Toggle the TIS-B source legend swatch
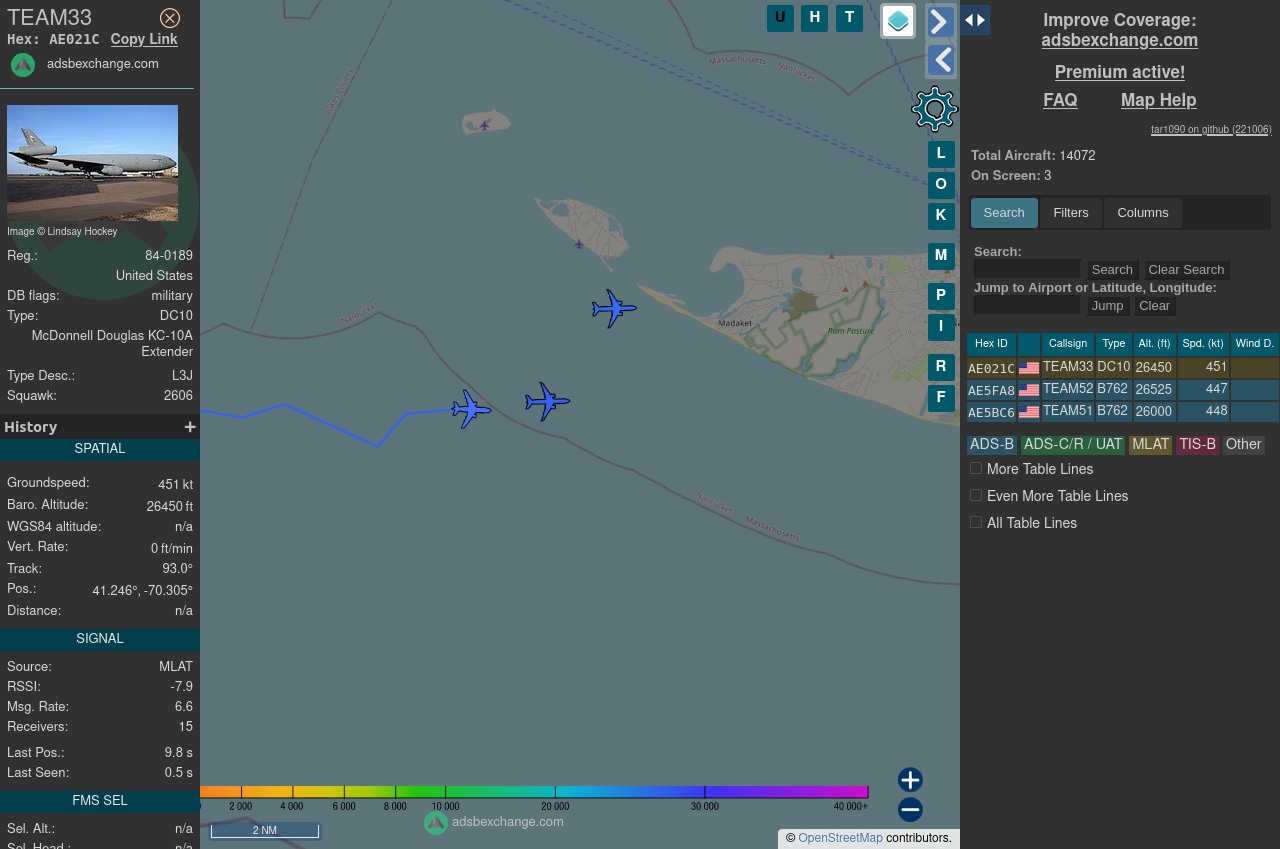 (1197, 445)
